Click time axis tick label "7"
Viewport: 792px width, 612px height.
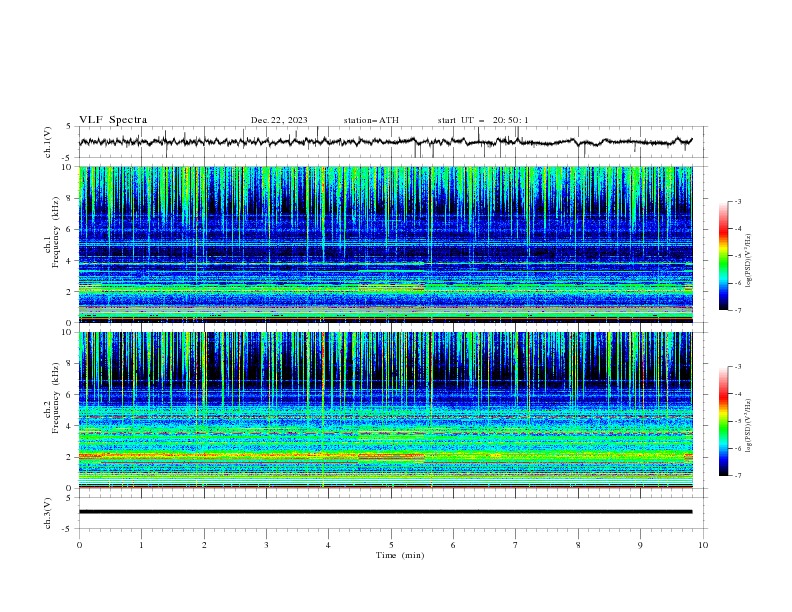515,545
